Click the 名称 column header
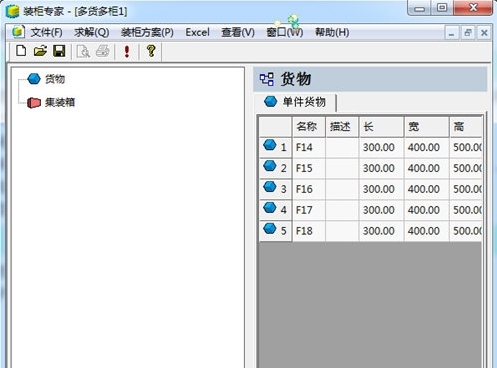497x368 pixels. (309, 127)
